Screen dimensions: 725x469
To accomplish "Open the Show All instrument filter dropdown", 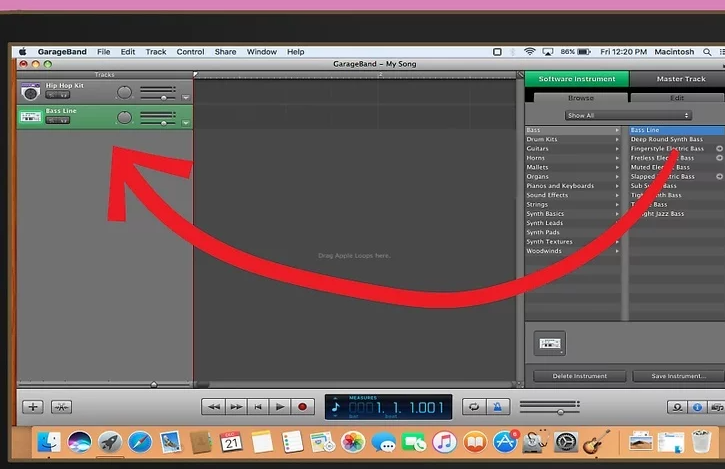I will (x=628, y=115).
